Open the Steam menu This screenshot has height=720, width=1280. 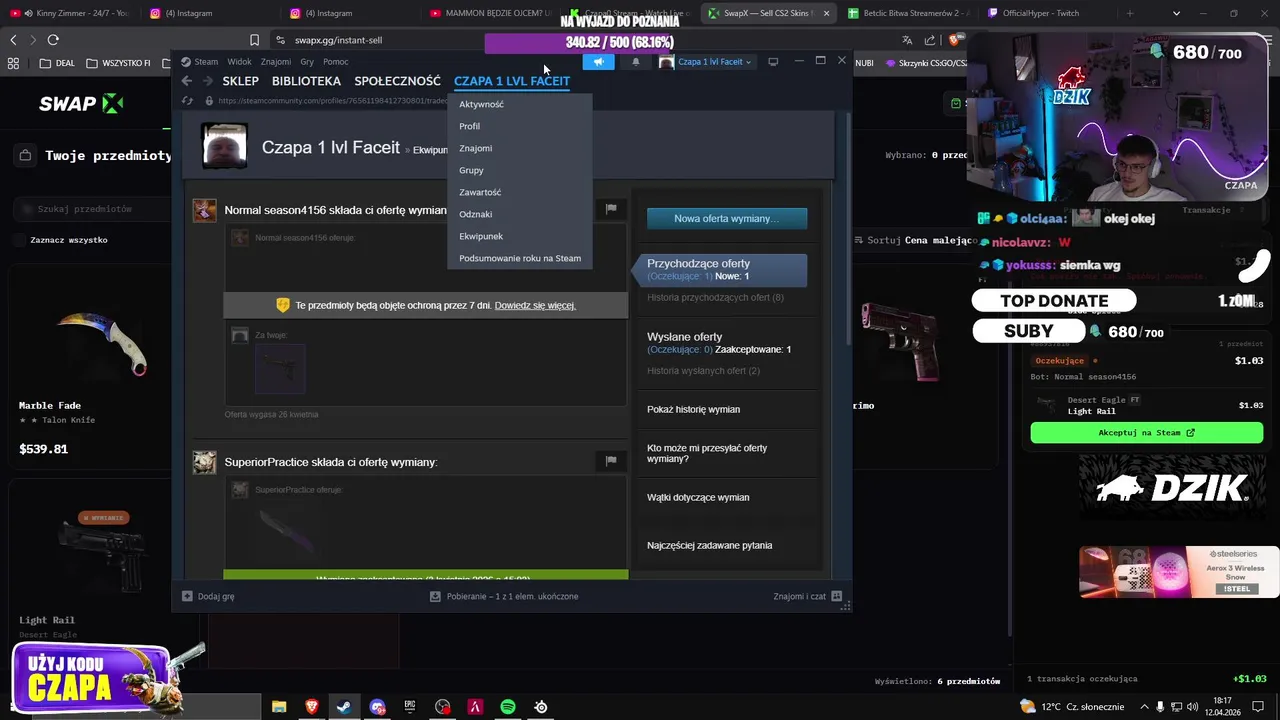click(199, 62)
